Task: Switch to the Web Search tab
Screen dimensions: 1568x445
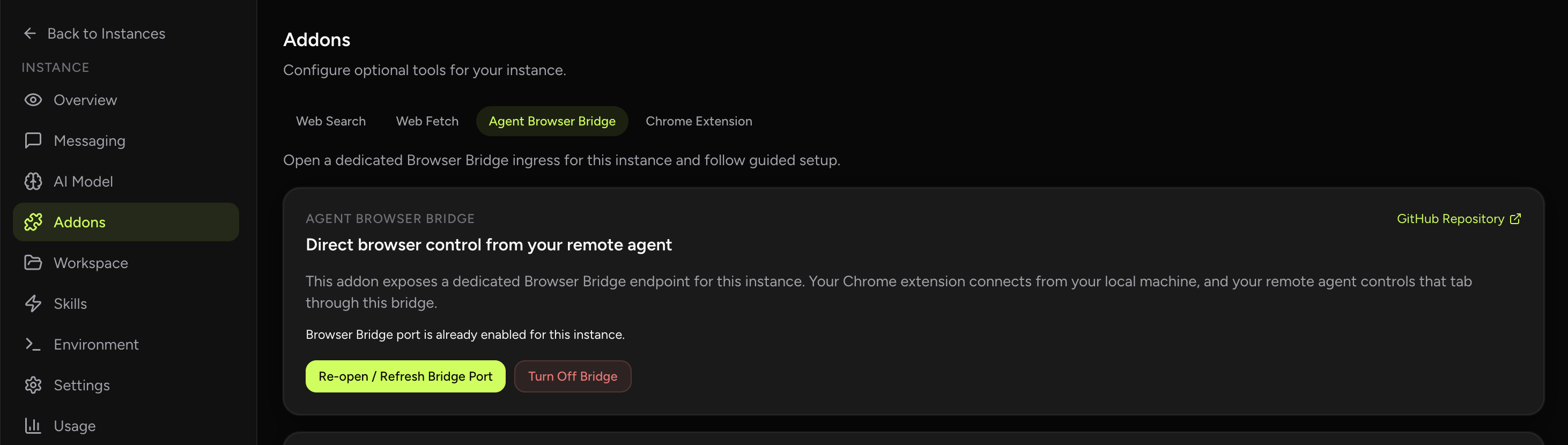Action: [330, 121]
